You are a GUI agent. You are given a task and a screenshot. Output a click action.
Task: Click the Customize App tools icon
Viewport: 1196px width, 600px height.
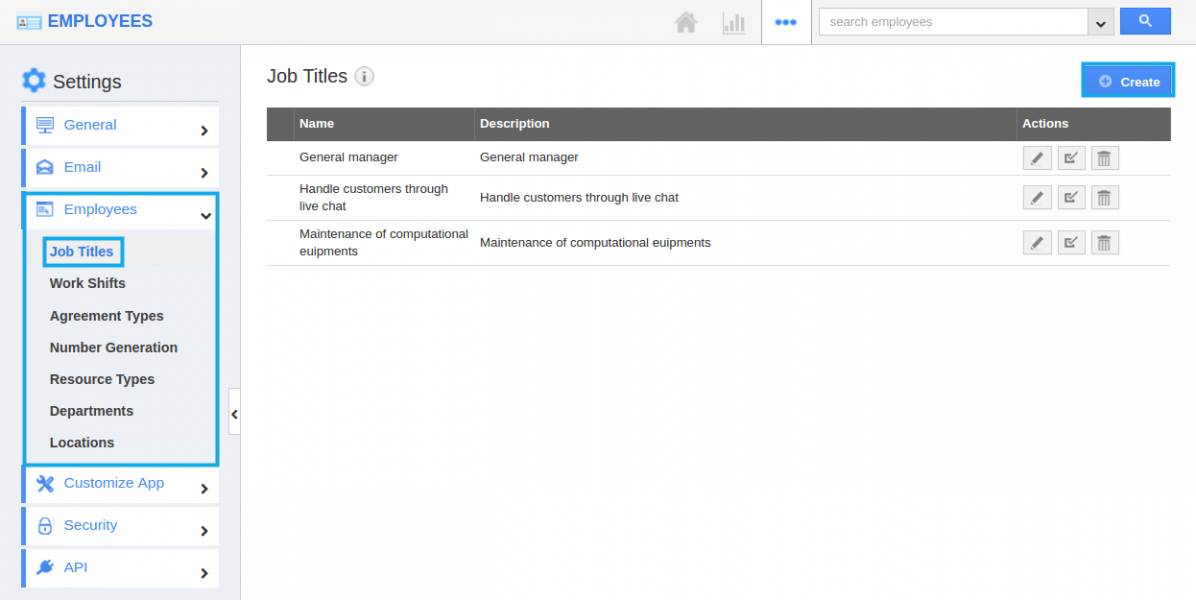(45, 483)
